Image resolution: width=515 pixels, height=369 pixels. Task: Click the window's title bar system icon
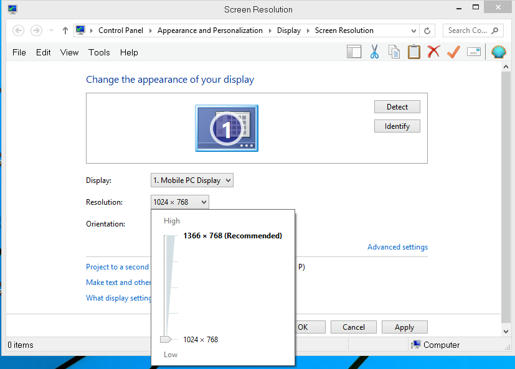pyautogui.click(x=12, y=9)
